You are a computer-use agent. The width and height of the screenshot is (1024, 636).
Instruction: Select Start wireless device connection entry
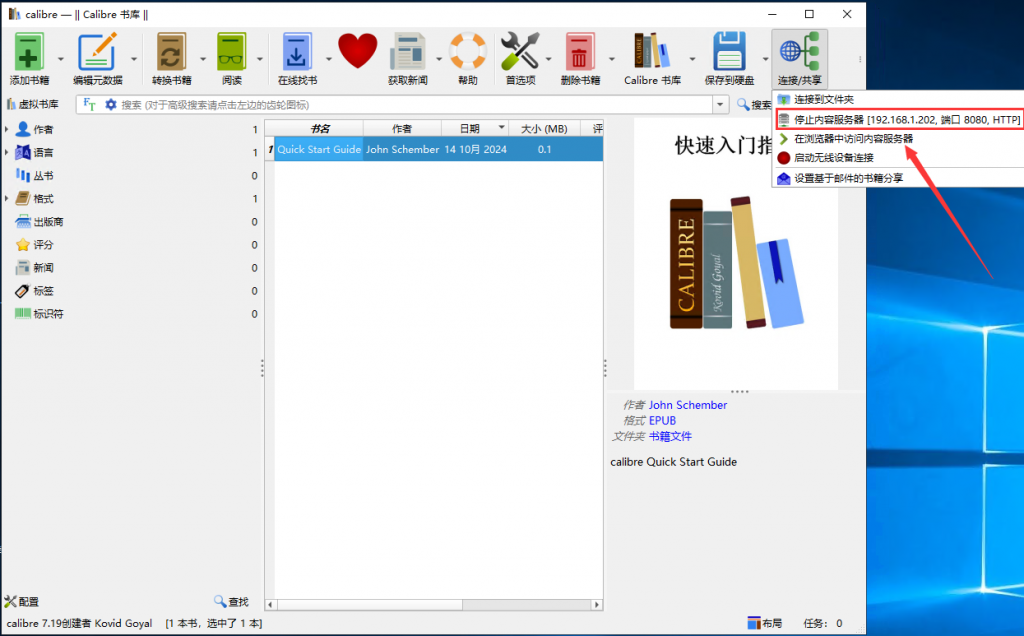833,158
